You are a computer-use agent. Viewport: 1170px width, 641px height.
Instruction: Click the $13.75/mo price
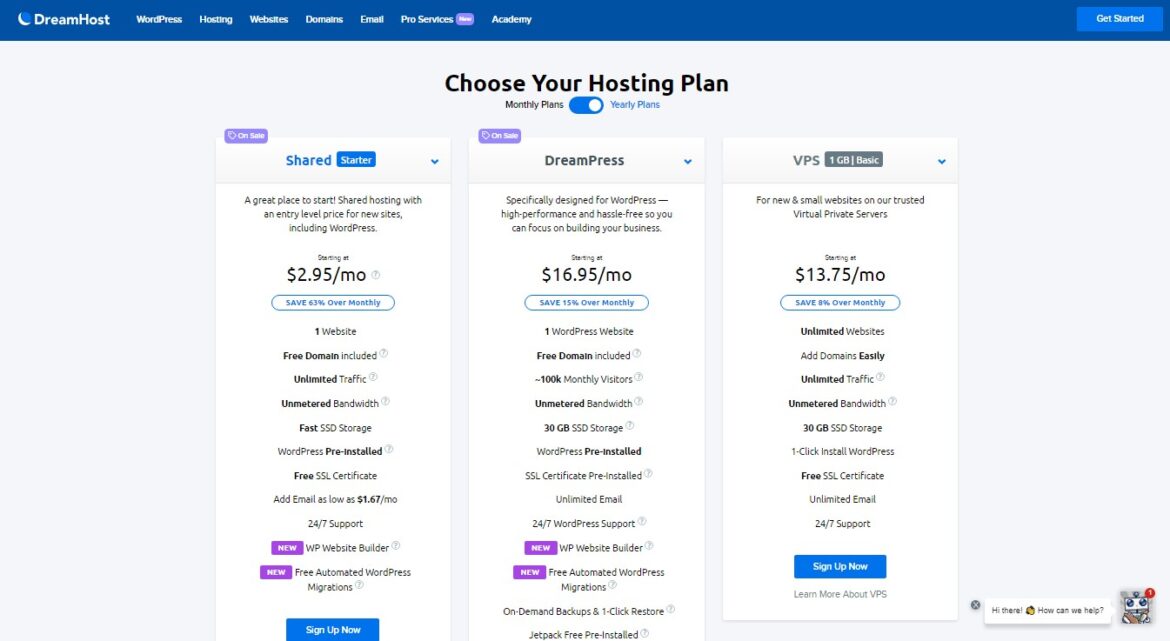coord(840,275)
